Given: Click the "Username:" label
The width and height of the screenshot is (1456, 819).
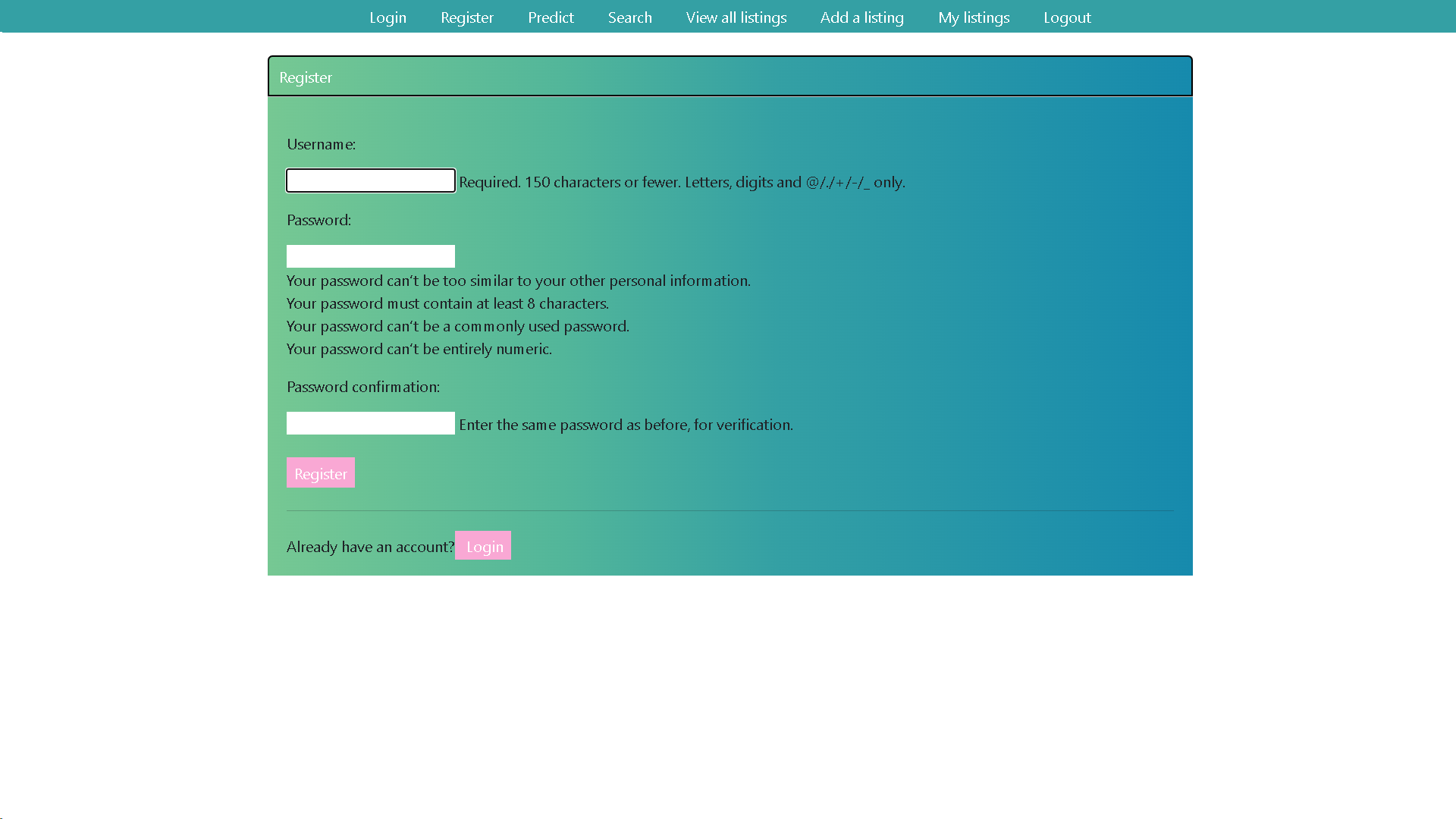Looking at the screenshot, I should [x=321, y=144].
